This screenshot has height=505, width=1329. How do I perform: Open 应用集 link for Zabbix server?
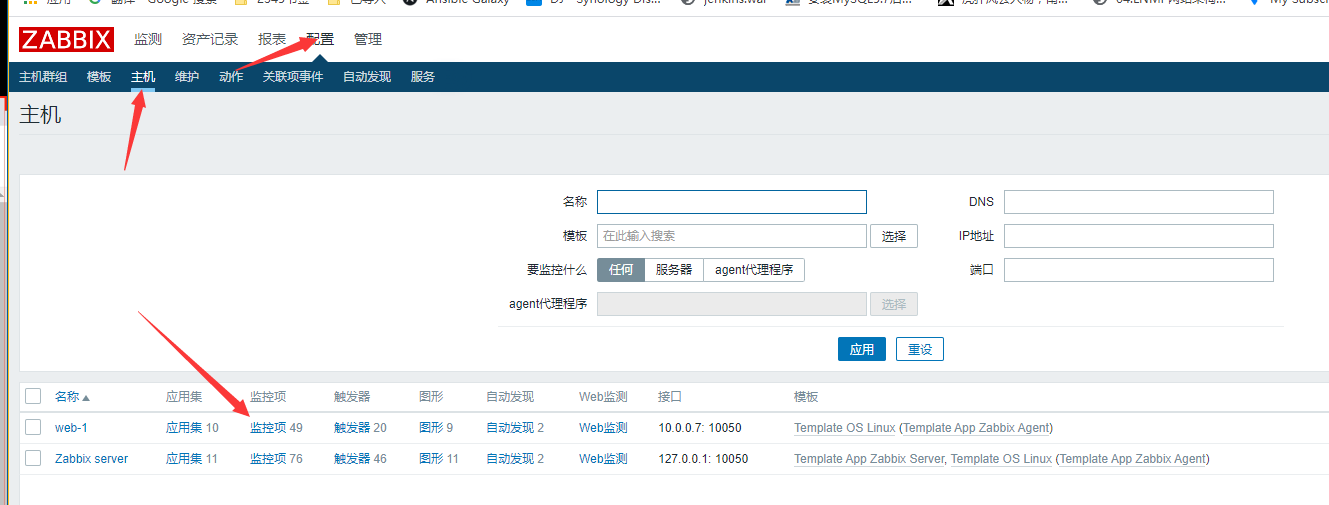[x=184, y=459]
